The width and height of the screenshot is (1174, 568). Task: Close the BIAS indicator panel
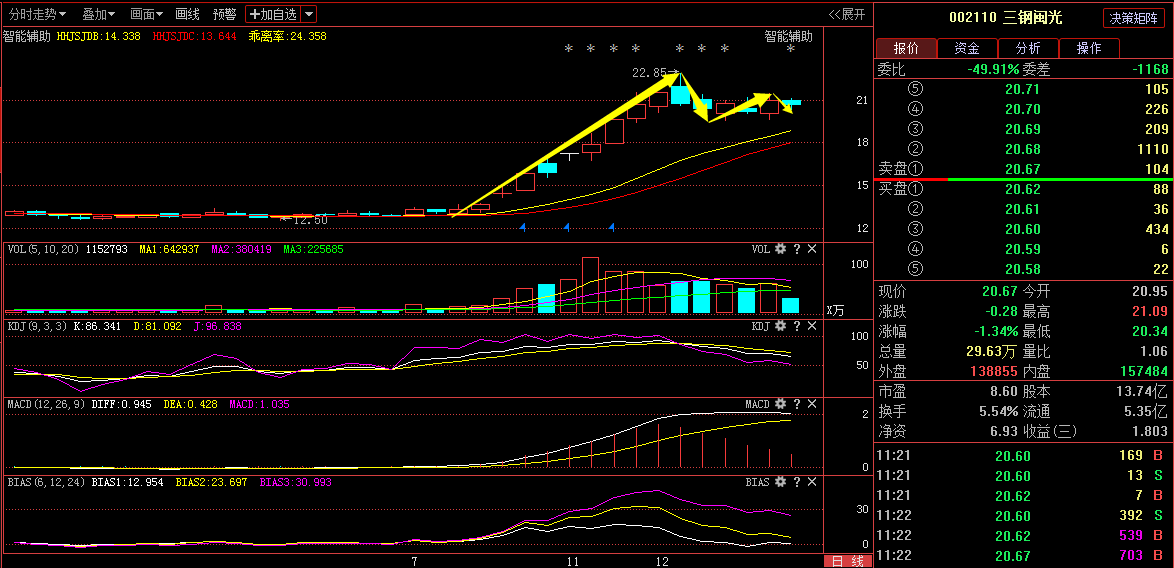pyautogui.click(x=812, y=482)
